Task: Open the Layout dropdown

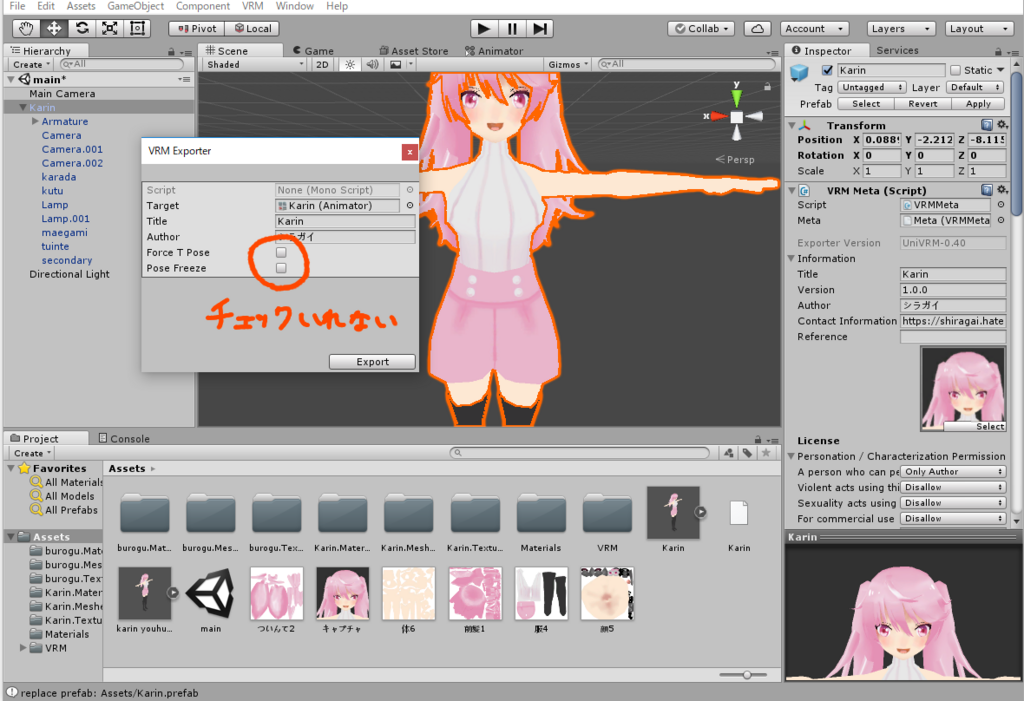Action: pyautogui.click(x=978, y=29)
